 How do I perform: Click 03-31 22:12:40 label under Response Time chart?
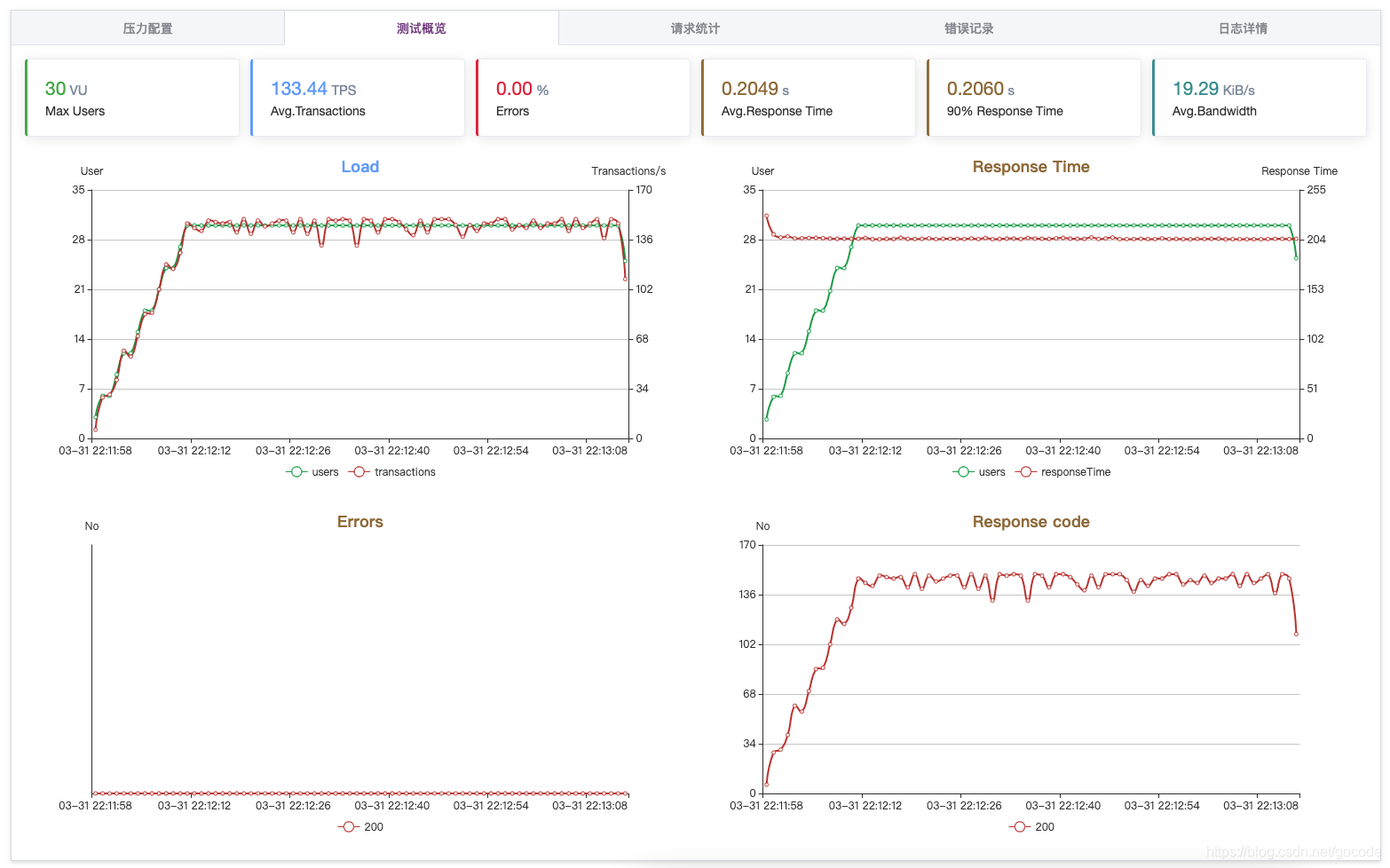(x=1062, y=451)
